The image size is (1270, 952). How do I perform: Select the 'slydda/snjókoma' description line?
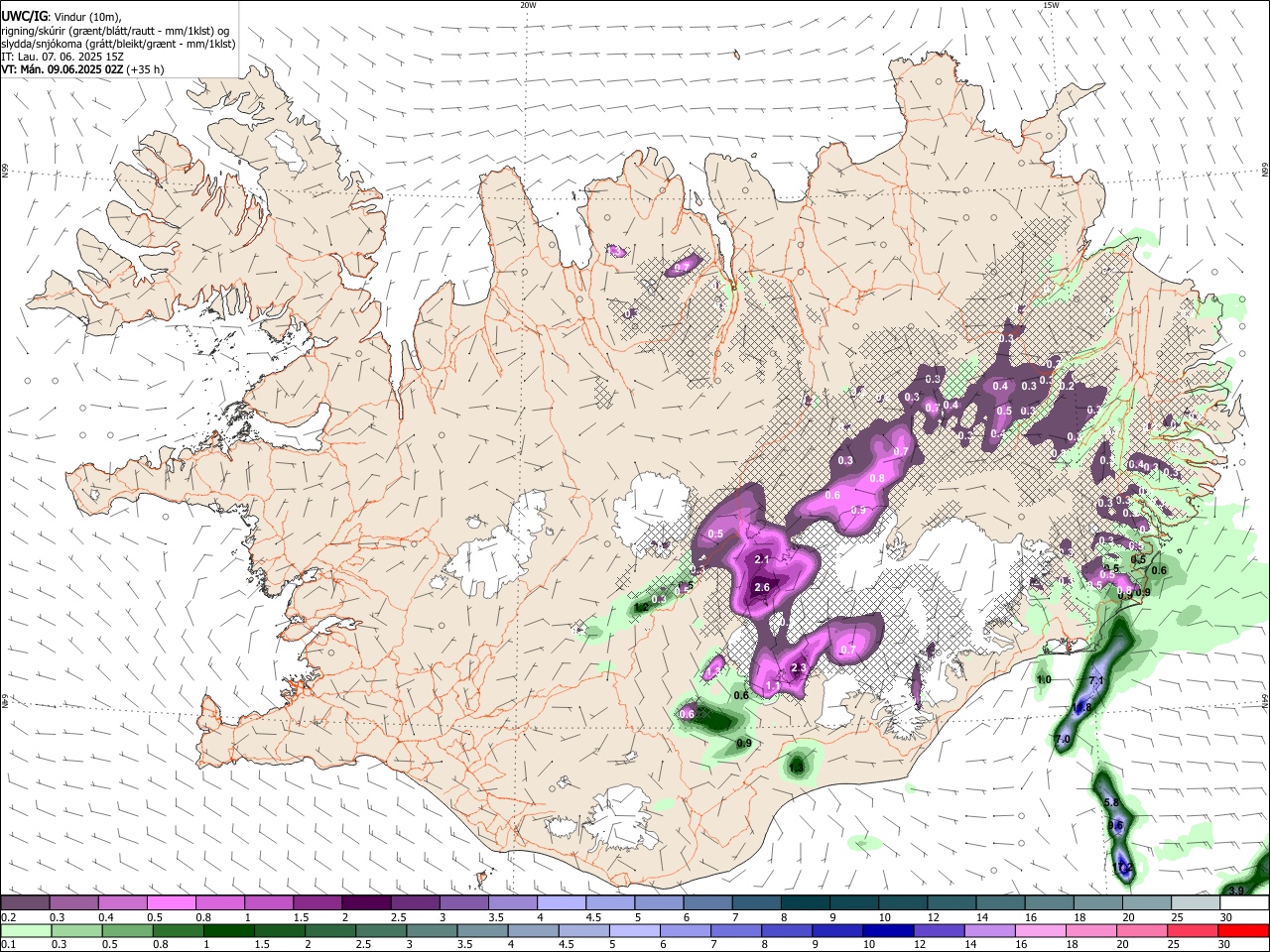118,44
